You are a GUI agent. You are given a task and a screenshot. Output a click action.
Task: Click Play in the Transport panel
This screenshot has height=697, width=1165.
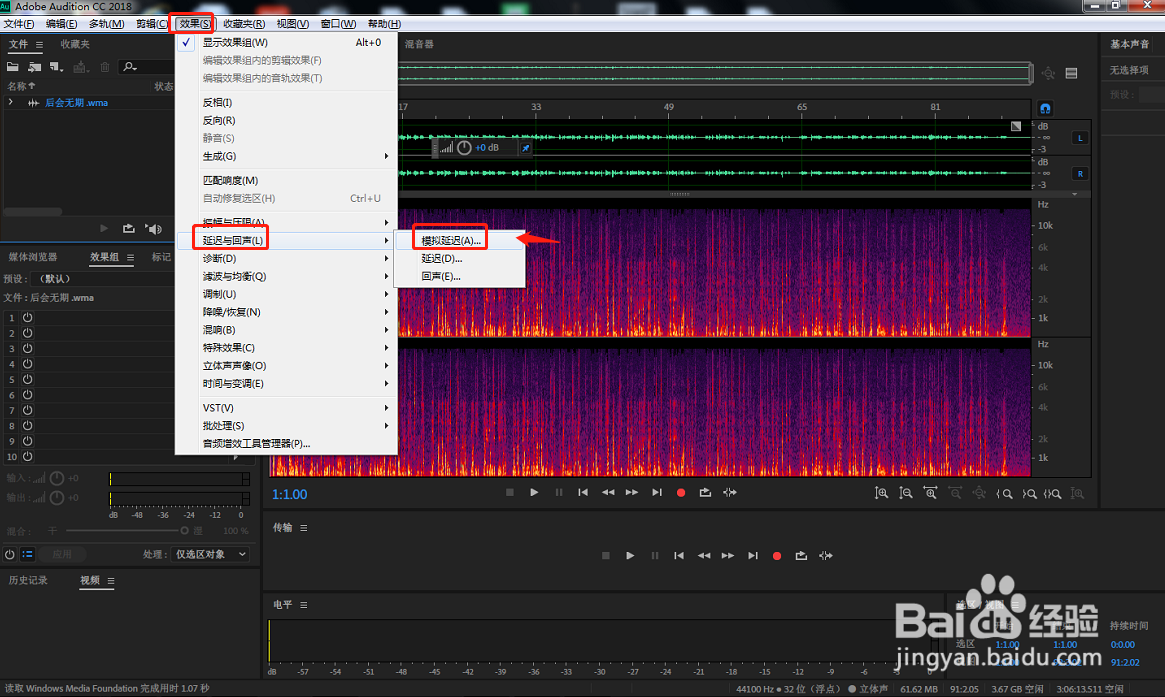630,556
